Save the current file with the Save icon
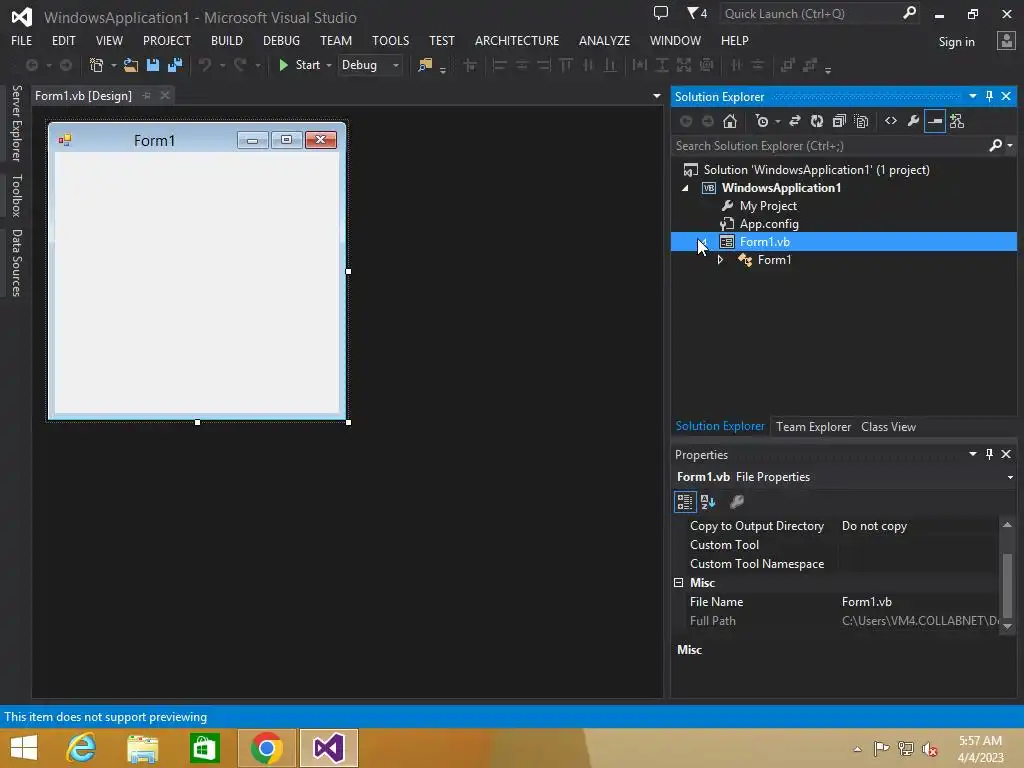The width and height of the screenshot is (1024, 768). click(x=153, y=65)
